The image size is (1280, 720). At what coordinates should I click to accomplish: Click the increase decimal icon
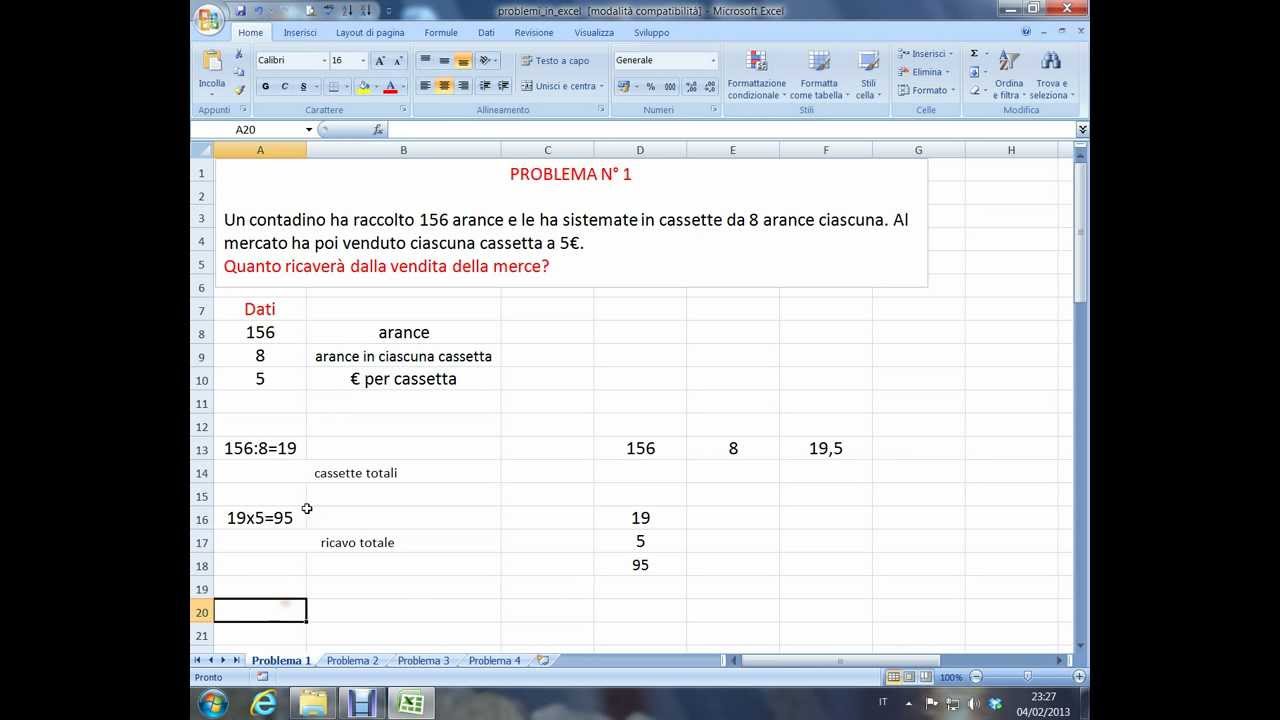point(691,86)
